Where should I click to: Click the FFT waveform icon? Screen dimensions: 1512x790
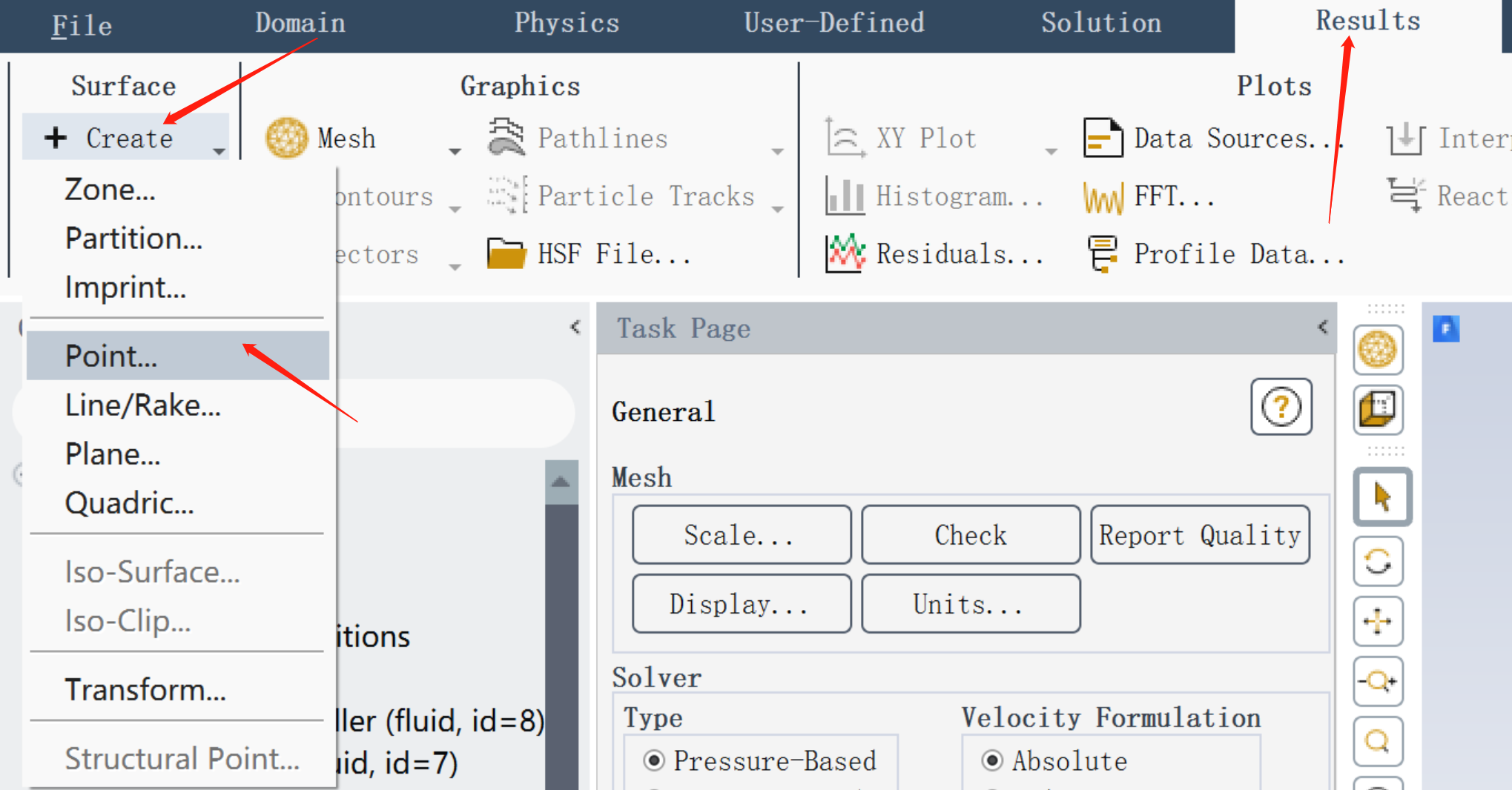coord(1103,197)
